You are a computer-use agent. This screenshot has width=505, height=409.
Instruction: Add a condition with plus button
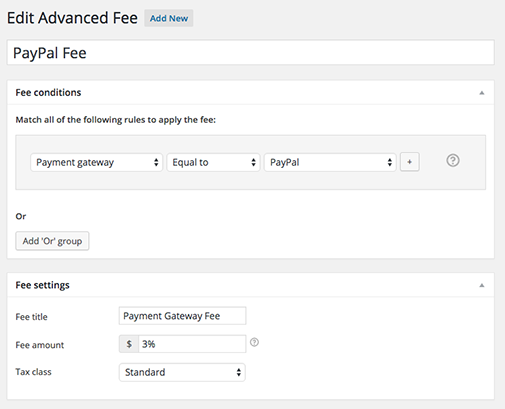[x=410, y=162]
